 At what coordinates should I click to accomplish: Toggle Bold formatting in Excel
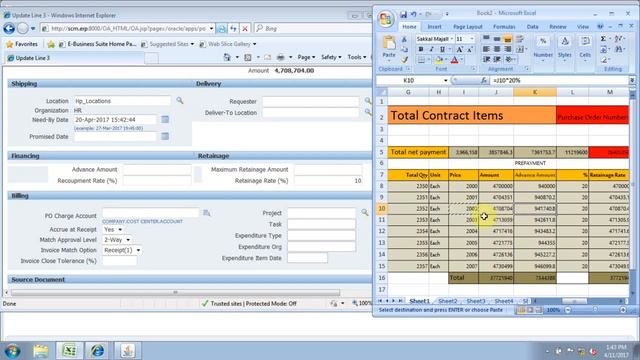click(x=421, y=49)
